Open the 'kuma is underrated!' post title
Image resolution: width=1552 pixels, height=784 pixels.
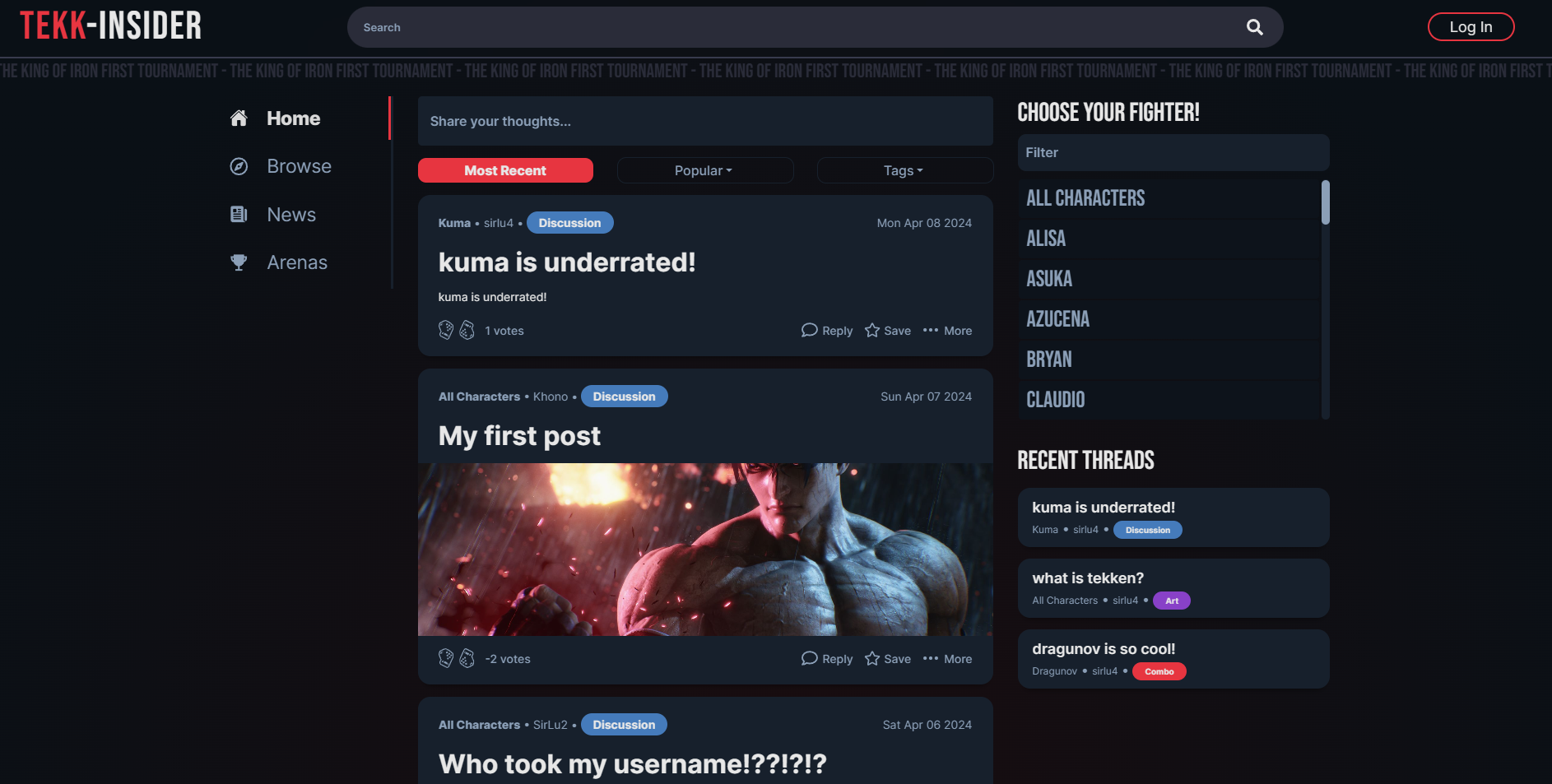coord(567,262)
